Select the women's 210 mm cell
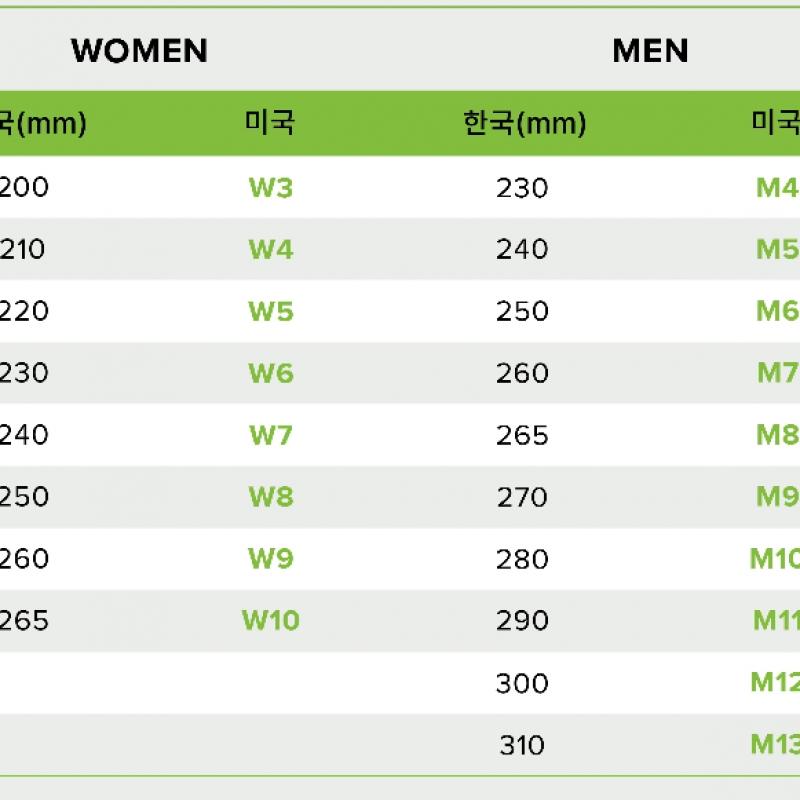 tap(24, 249)
